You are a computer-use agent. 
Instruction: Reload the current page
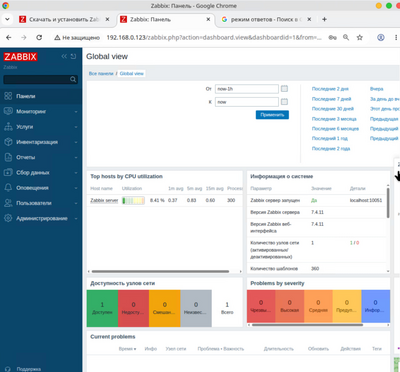click(39, 38)
